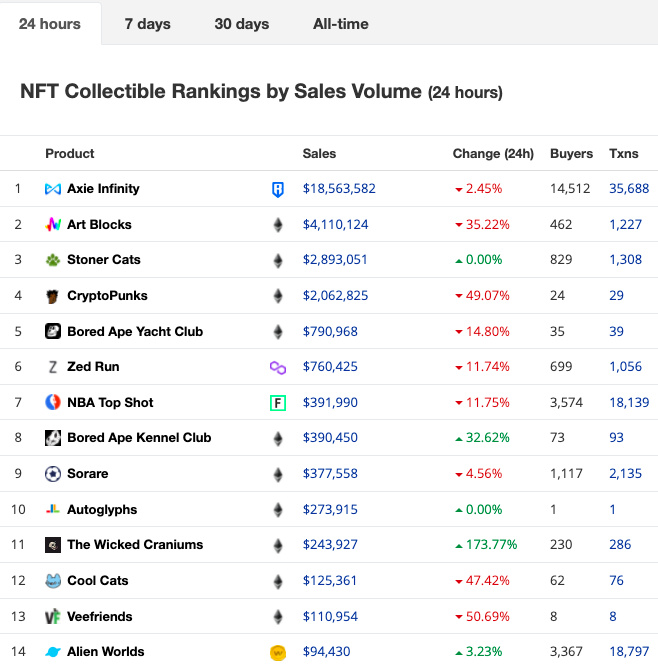The width and height of the screenshot is (658, 668).
Task: Click the Axie Infinity logo icon
Action: coord(53,189)
